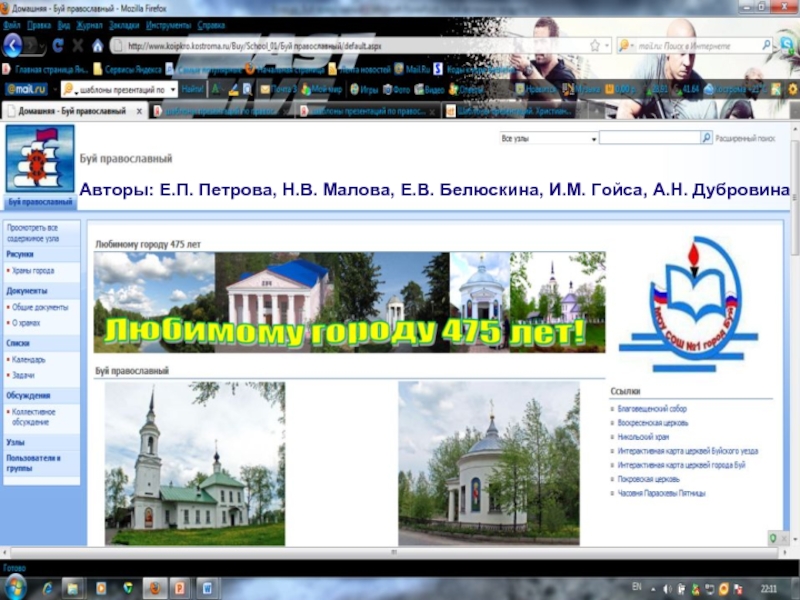Bookmark page using the star icon

coord(595,46)
